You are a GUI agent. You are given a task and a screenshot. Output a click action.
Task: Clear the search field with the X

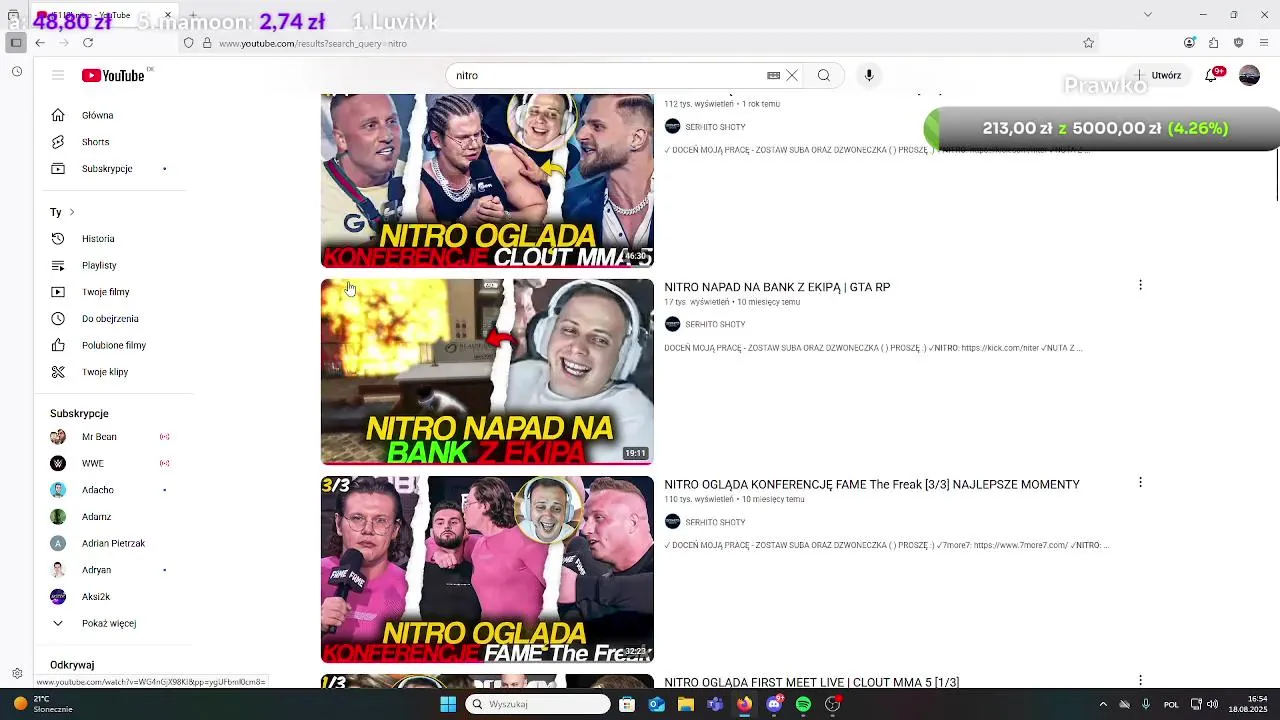(792, 75)
